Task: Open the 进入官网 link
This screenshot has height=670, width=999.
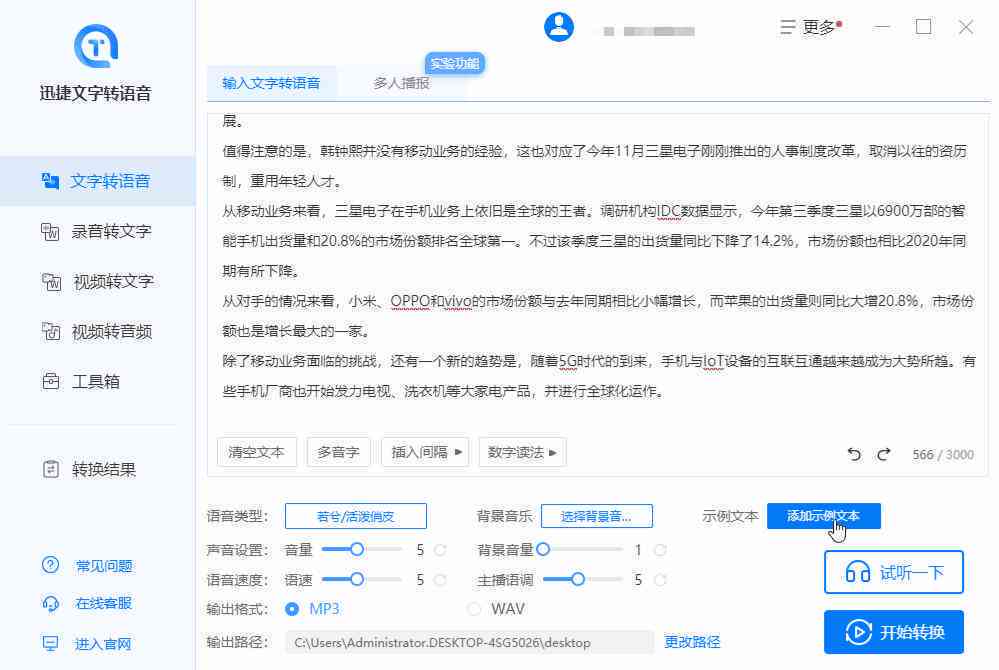Action: [88, 644]
